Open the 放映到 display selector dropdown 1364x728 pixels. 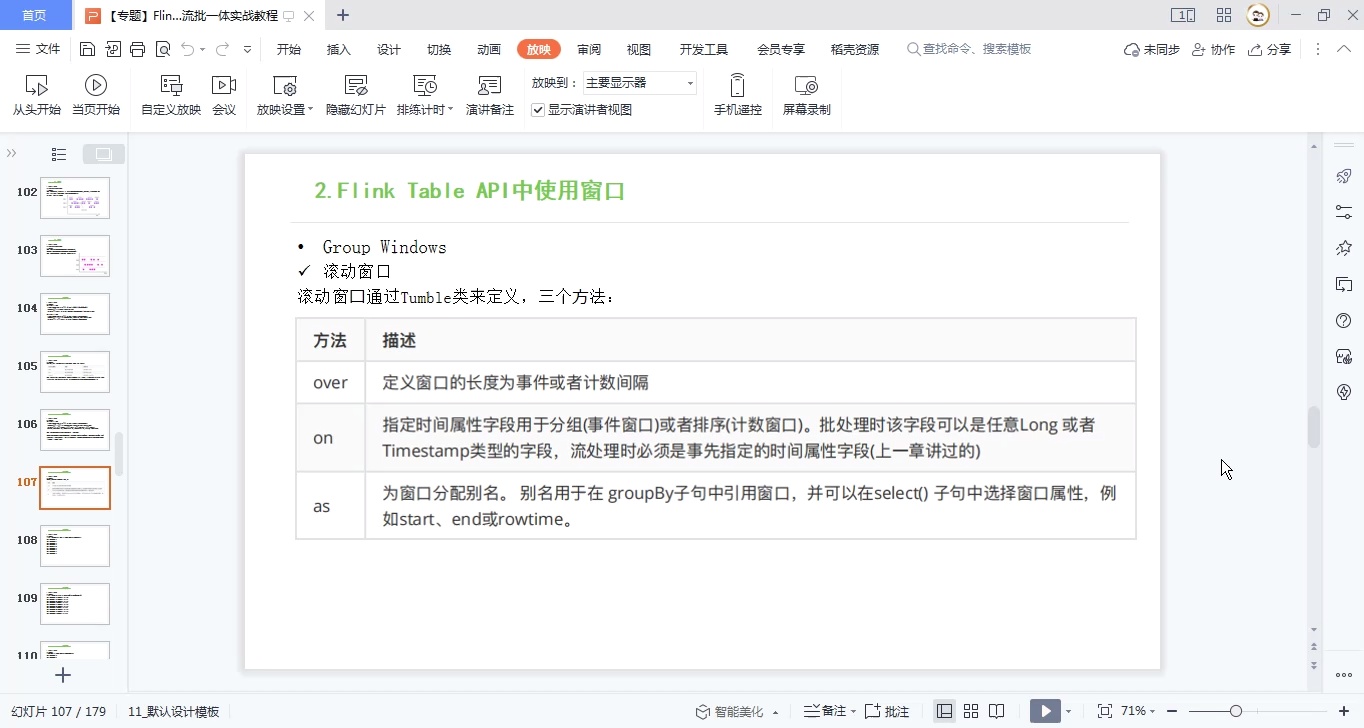pyautogui.click(x=690, y=83)
